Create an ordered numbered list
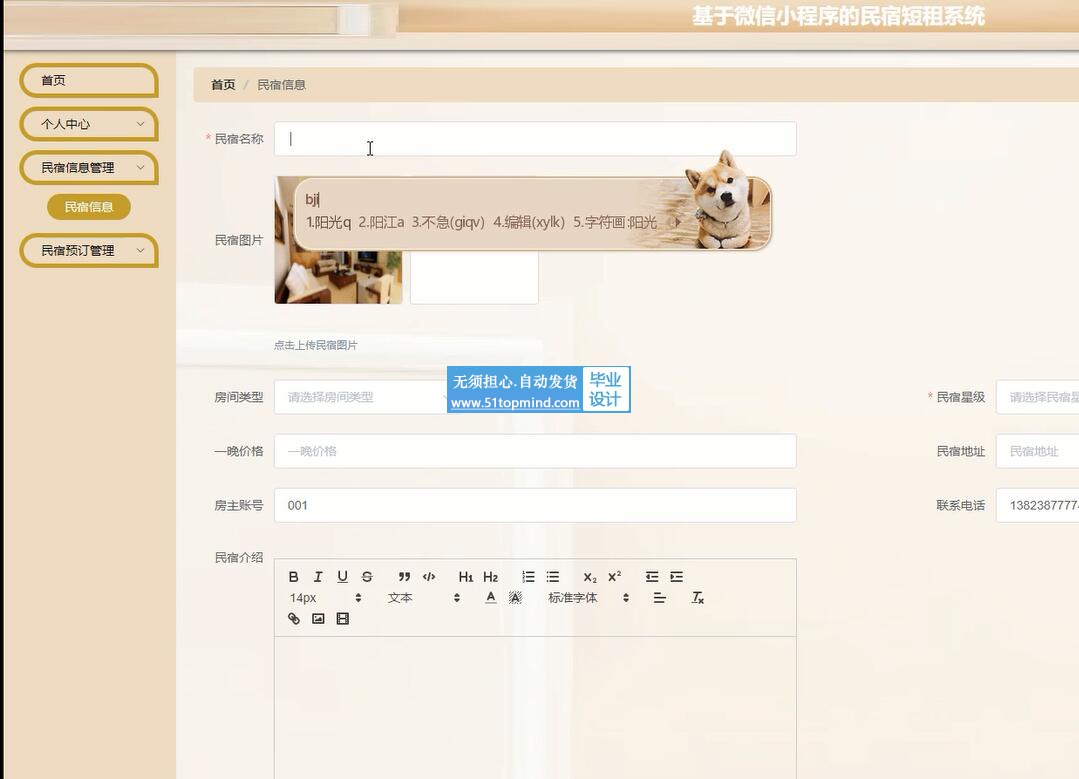1079x779 pixels. 528,577
